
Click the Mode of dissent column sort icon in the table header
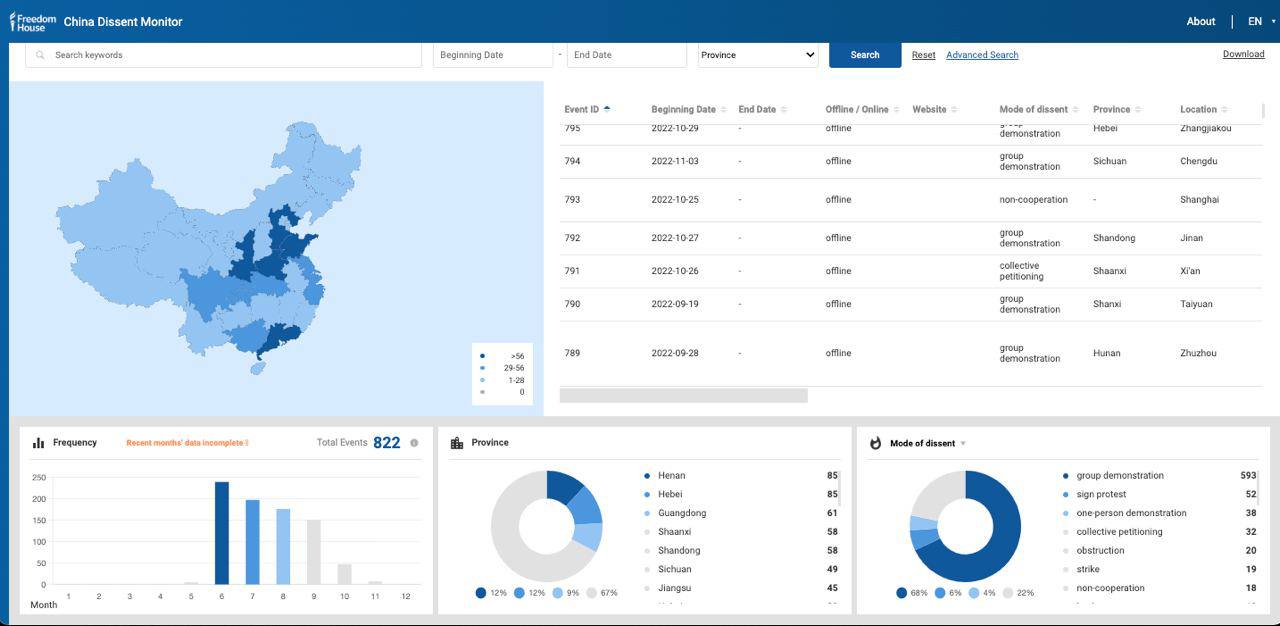[x=1076, y=110]
